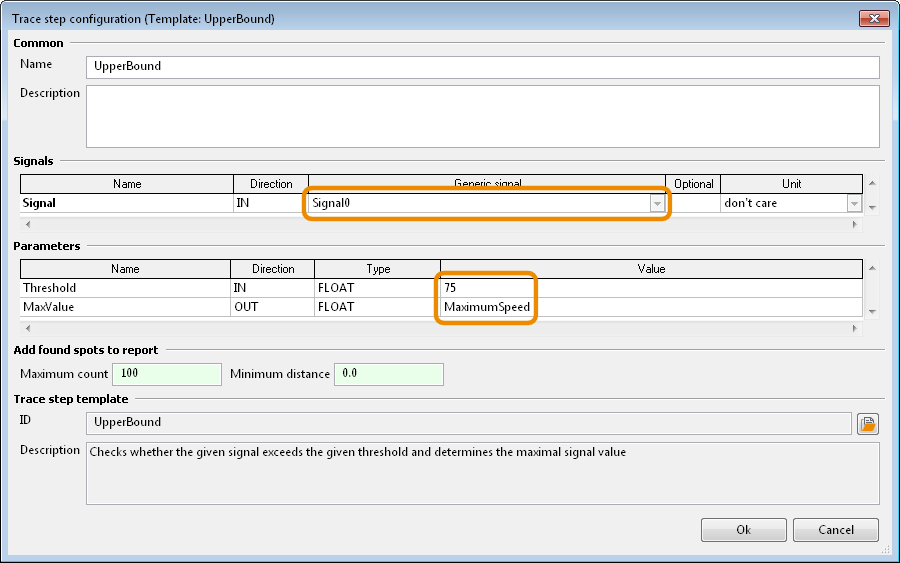
Task: Click the Optional column header
Action: (693, 184)
